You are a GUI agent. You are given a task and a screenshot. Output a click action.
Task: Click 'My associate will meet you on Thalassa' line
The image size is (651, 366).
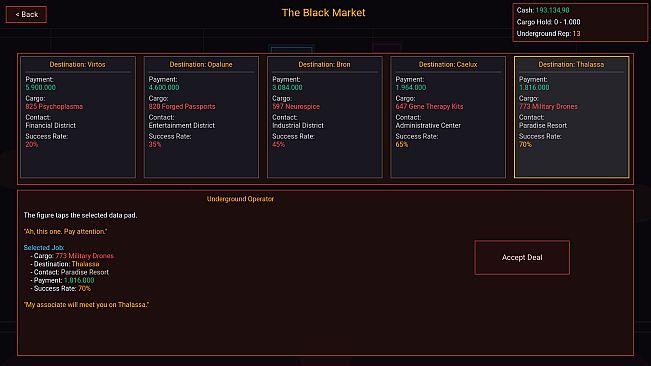click(86, 305)
